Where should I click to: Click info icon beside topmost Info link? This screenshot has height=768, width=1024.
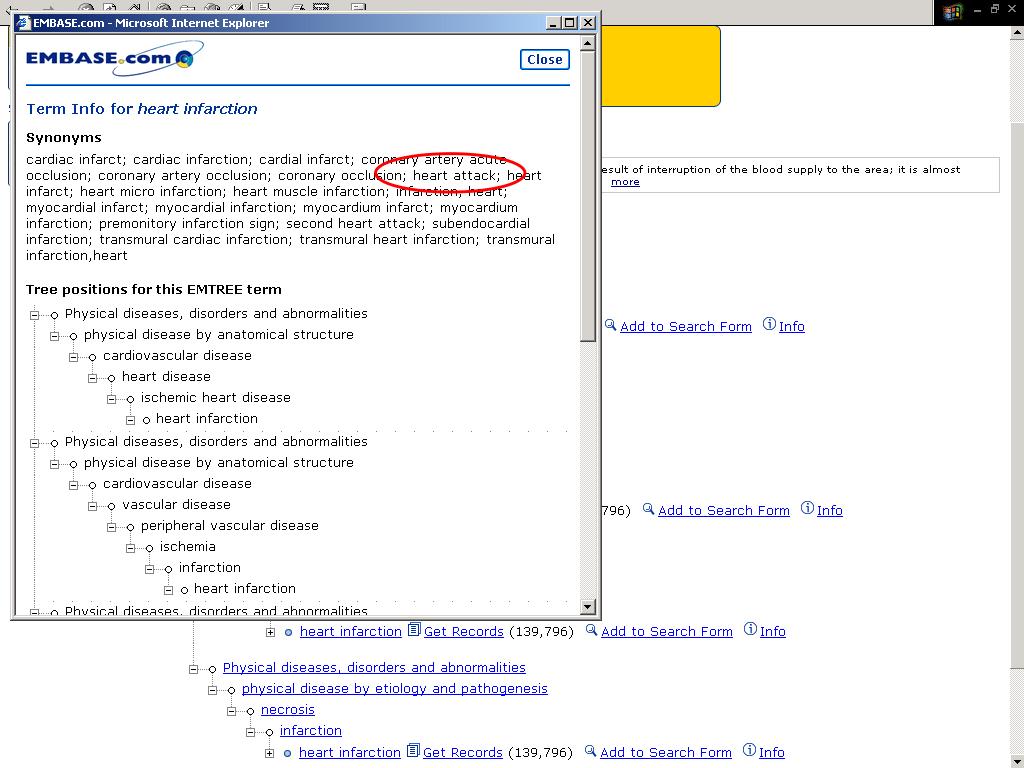(770, 324)
